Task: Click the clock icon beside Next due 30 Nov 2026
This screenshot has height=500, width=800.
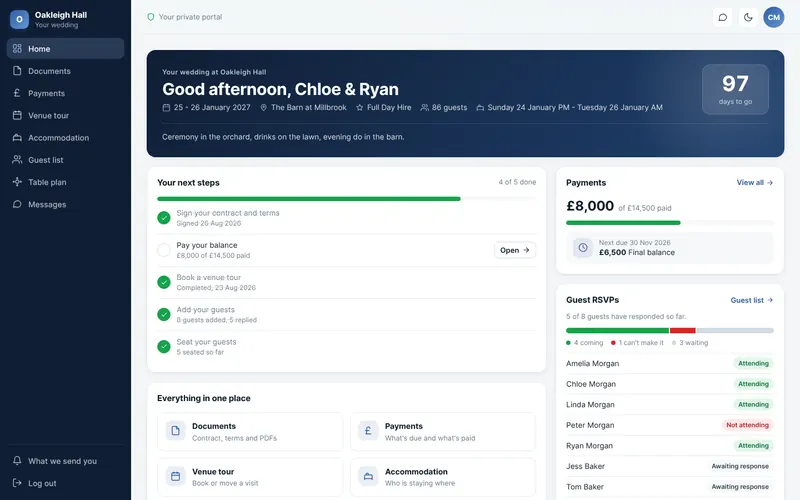Action: click(x=583, y=247)
